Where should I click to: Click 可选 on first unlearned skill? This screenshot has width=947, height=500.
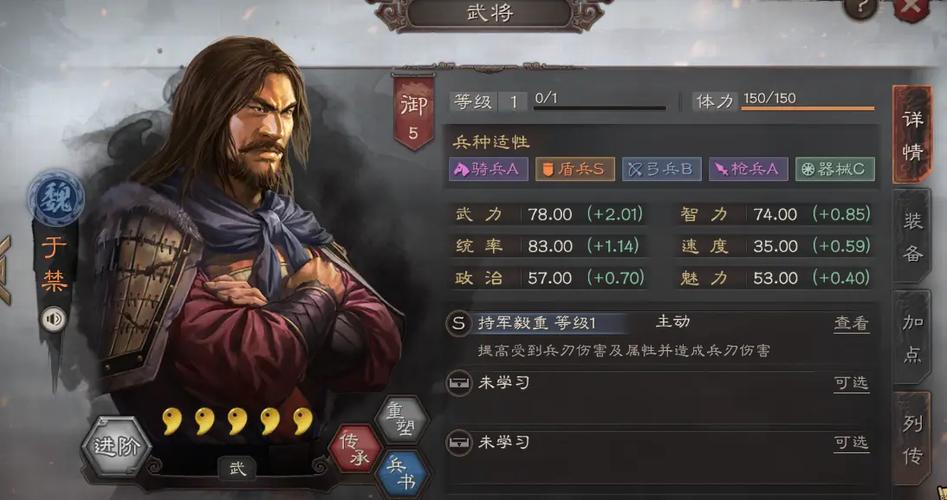851,383
